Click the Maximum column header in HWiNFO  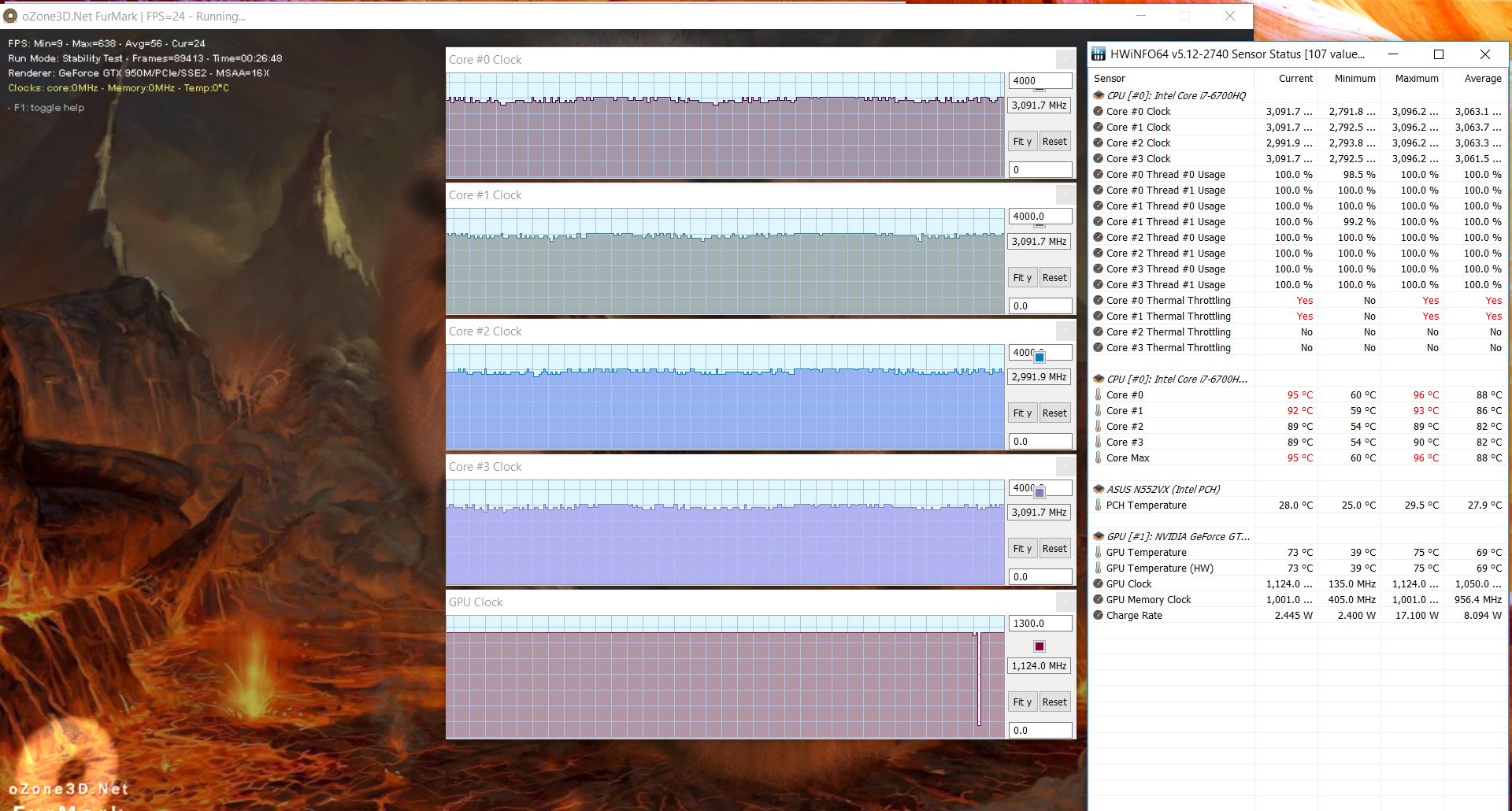(1412, 79)
